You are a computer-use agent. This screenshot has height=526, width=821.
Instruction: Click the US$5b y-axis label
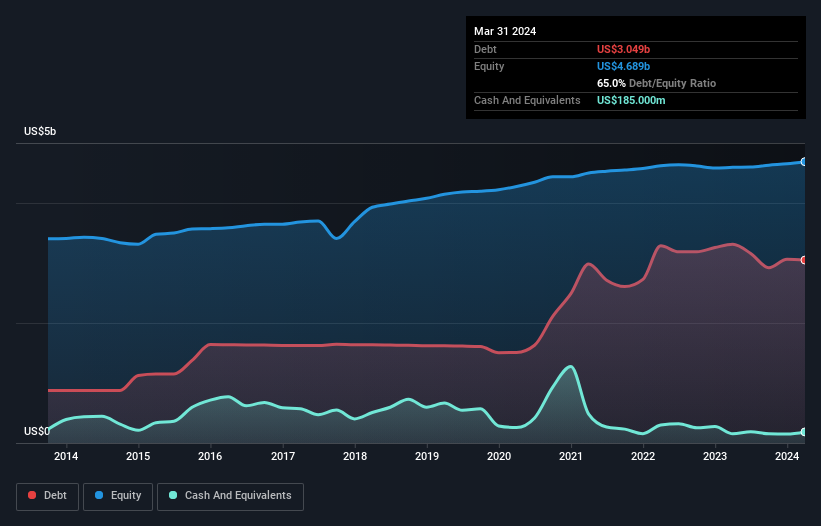coord(41,132)
